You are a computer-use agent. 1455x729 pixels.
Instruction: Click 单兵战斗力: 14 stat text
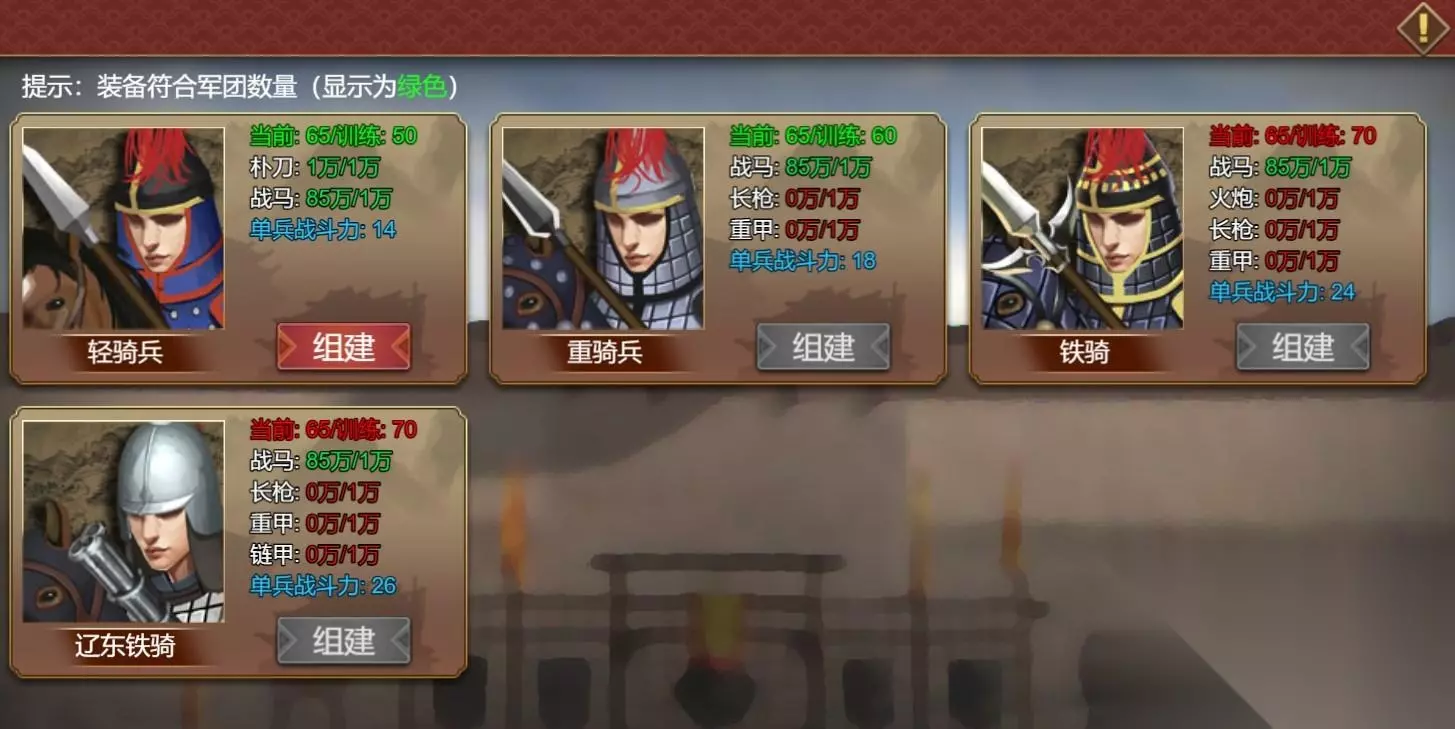click(323, 229)
